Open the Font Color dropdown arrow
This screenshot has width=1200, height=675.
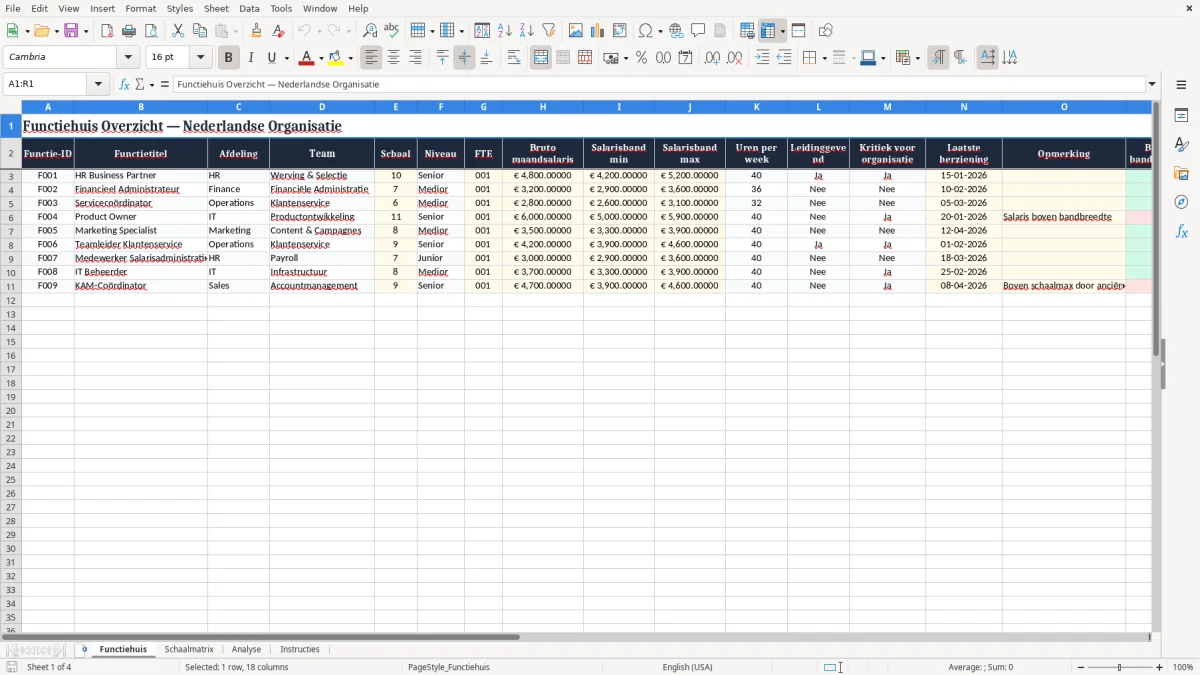click(x=322, y=58)
